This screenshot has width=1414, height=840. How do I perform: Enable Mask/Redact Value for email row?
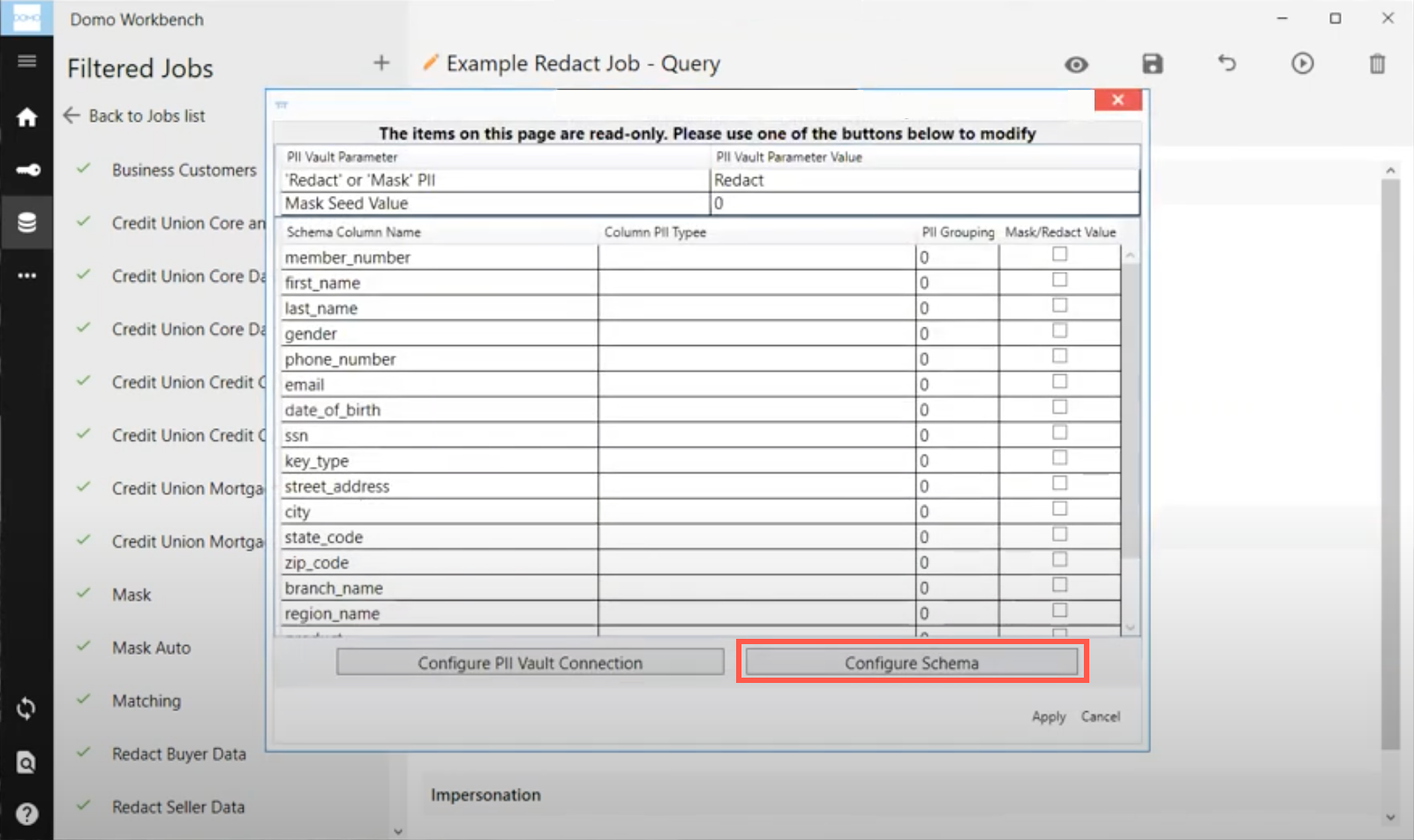(1060, 381)
